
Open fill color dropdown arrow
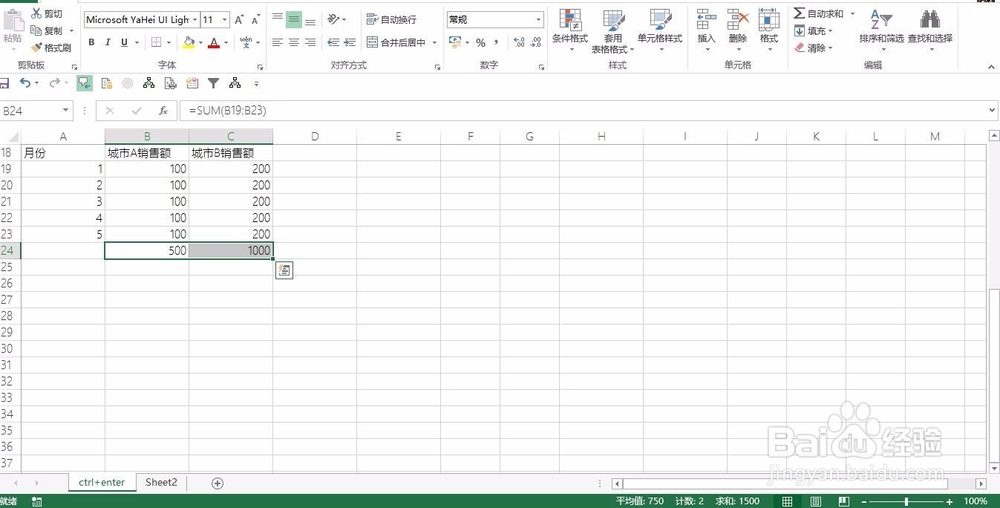click(200, 43)
